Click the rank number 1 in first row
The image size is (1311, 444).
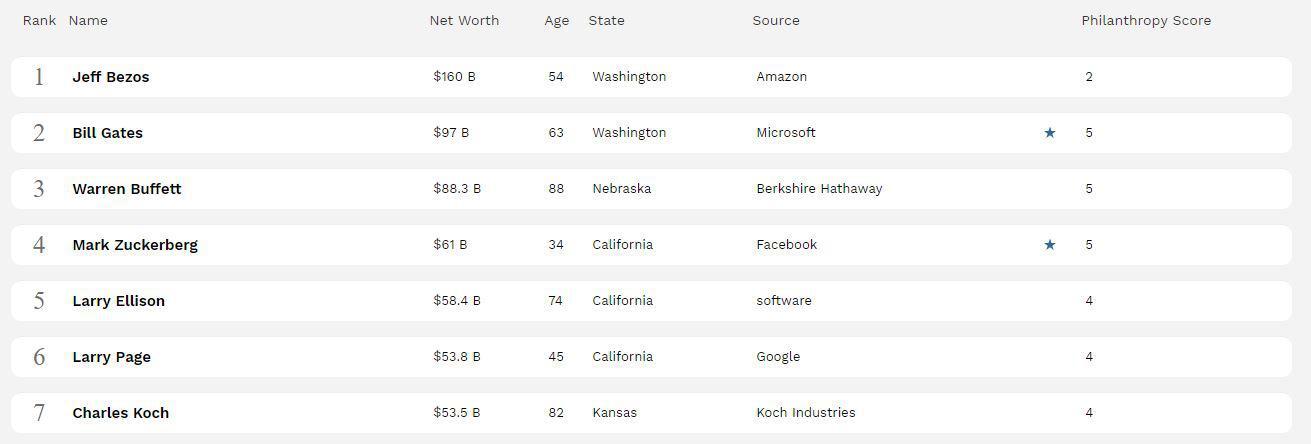(39, 77)
